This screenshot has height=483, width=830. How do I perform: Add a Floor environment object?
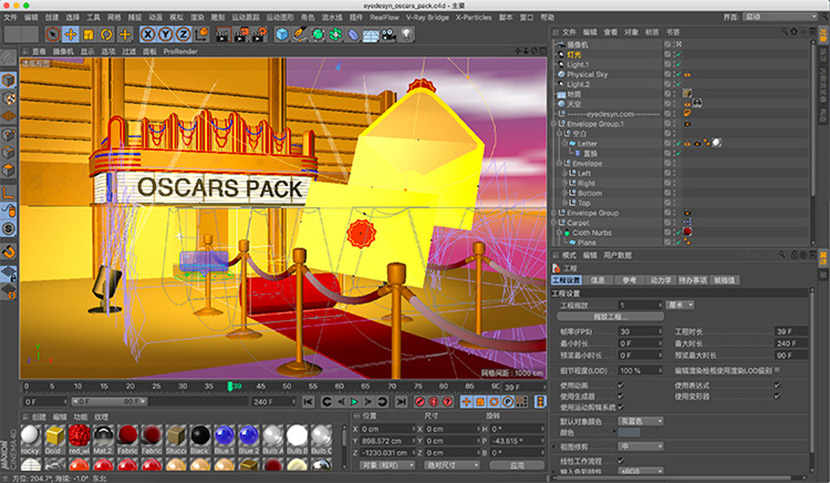point(371,35)
